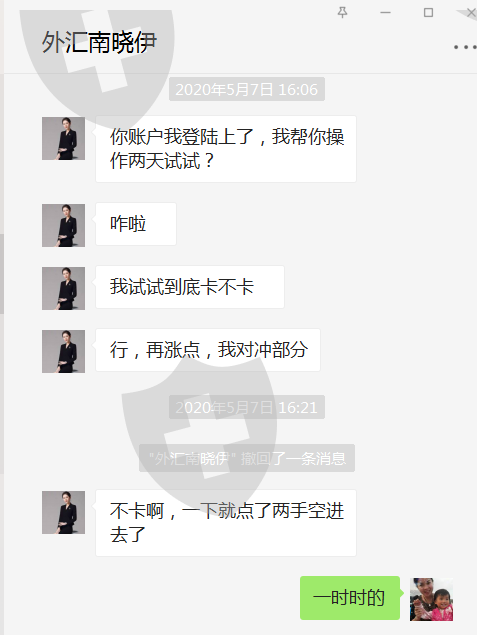Close the chat window
Image resolution: width=477 pixels, height=635 pixels.
click(x=471, y=13)
